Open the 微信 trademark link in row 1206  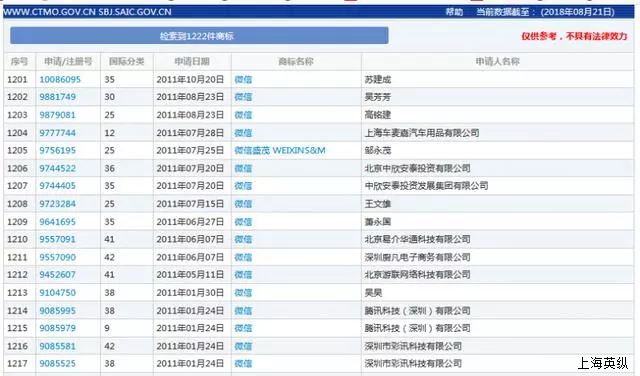pos(243,169)
